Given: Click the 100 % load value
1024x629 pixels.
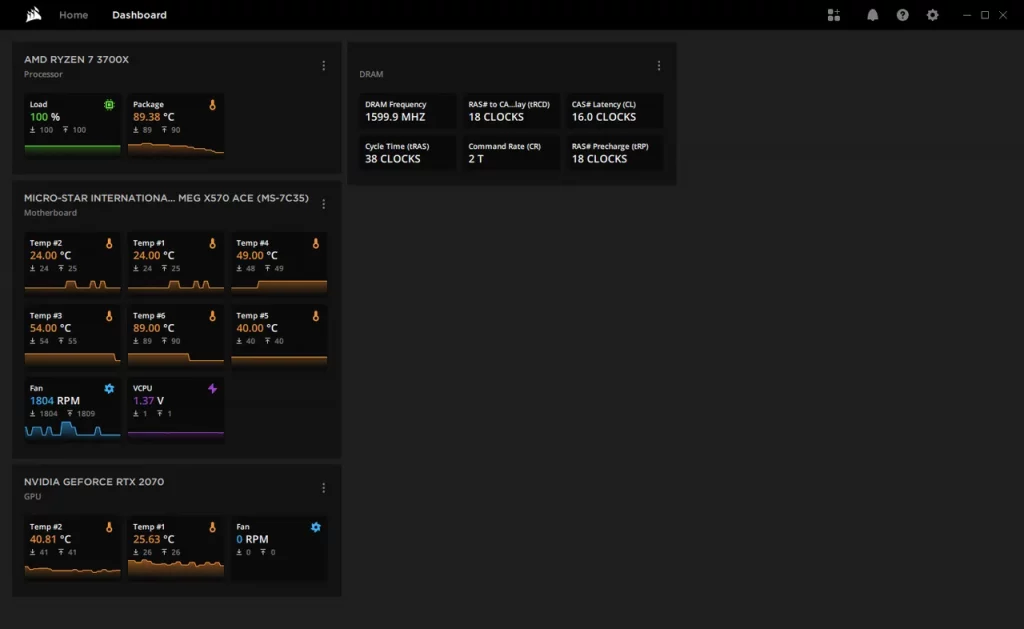Looking at the screenshot, I should (45, 117).
